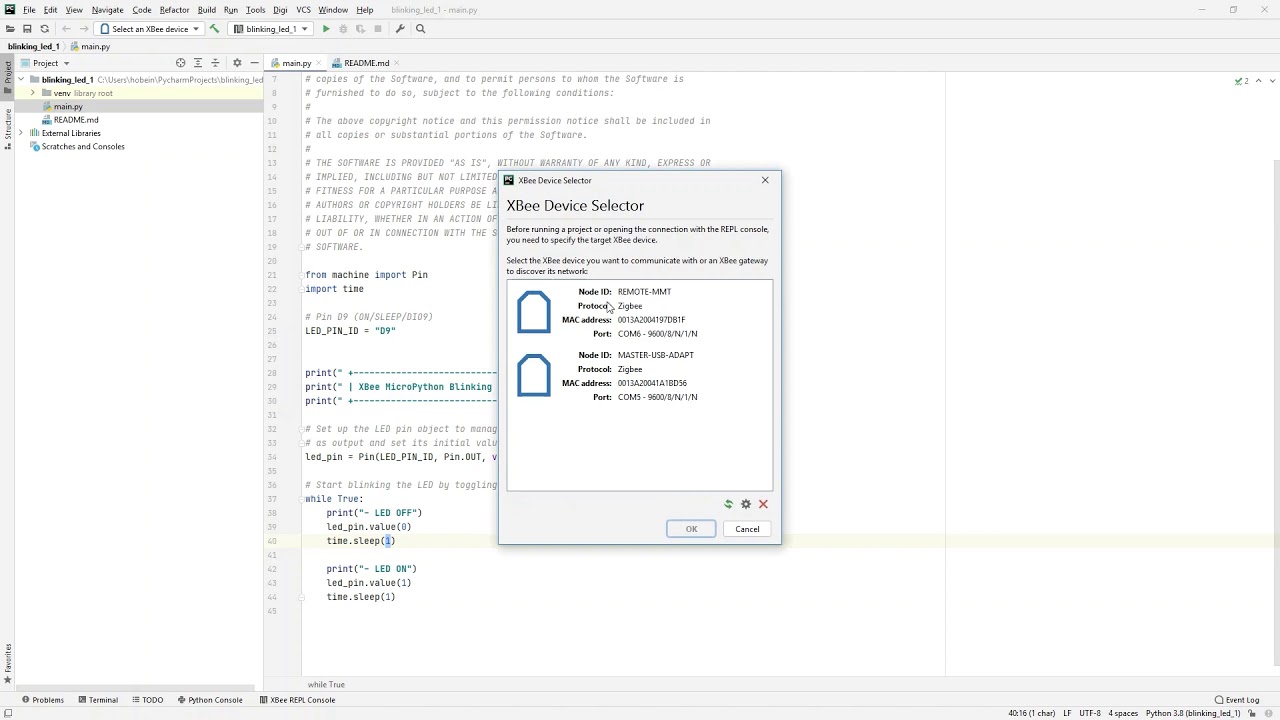This screenshot has width=1280, height=720.
Task: Open Project panel gear options
Action: pos(237,63)
